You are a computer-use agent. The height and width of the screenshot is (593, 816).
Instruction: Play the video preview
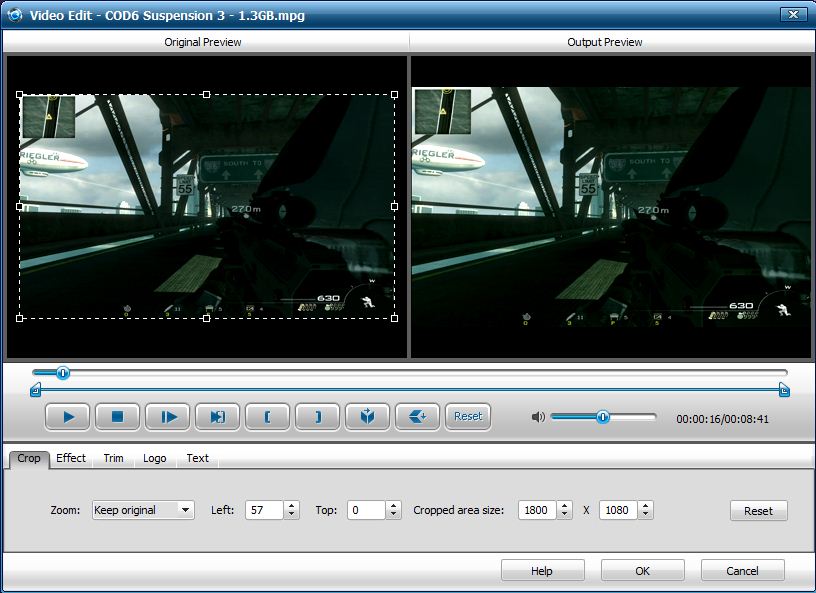tap(68, 417)
